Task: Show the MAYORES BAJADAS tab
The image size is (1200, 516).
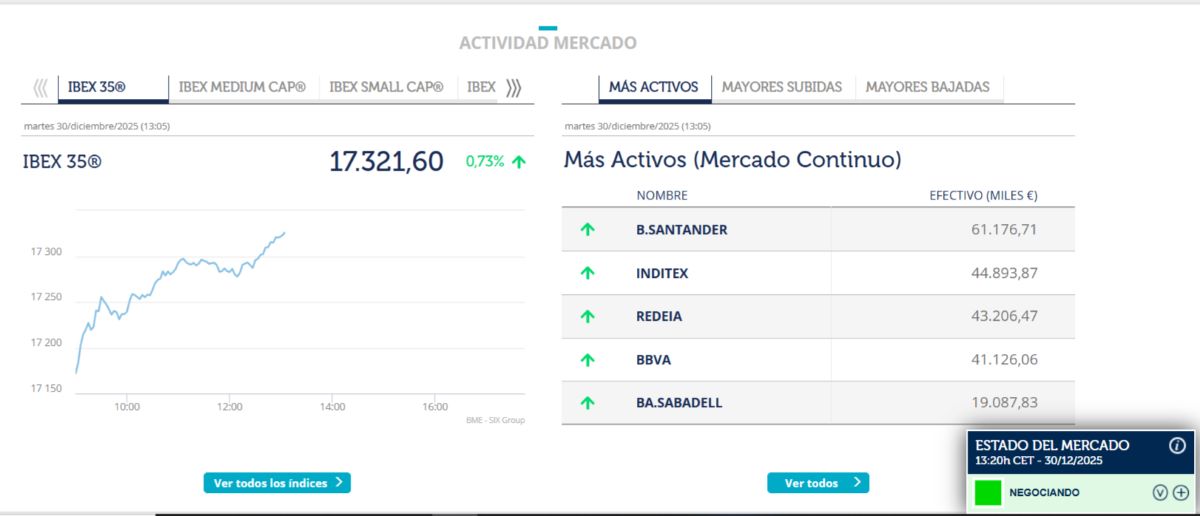Action: (x=927, y=87)
